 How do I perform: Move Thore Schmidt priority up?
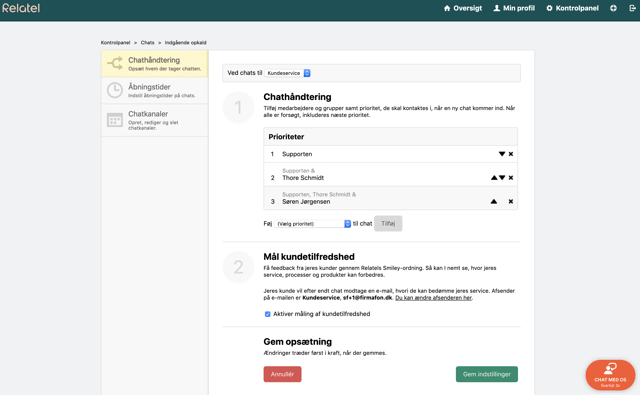[494, 178]
